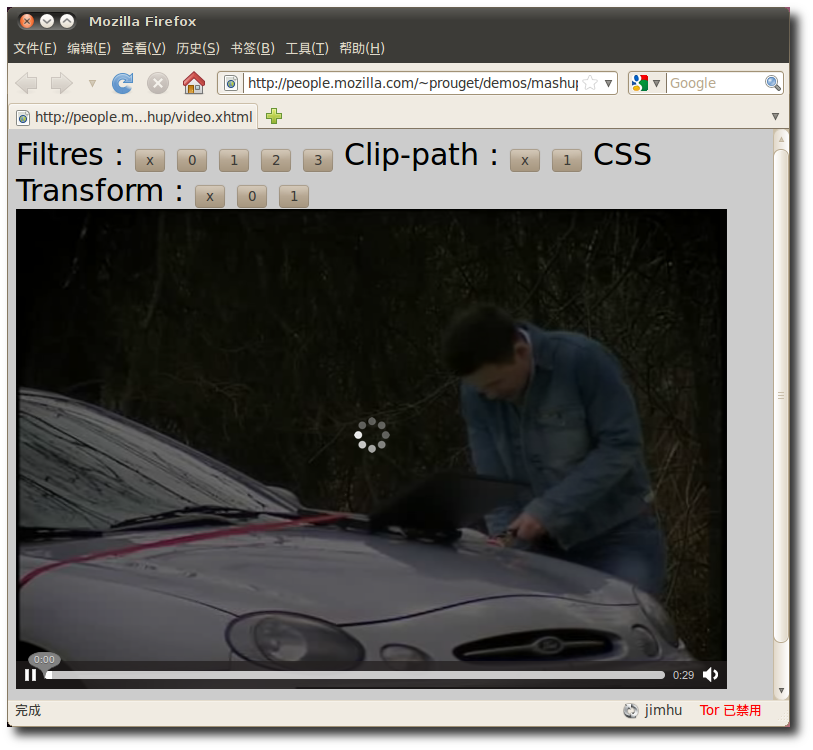Pause the video playback
The width and height of the screenshot is (813, 750).
(x=31, y=675)
